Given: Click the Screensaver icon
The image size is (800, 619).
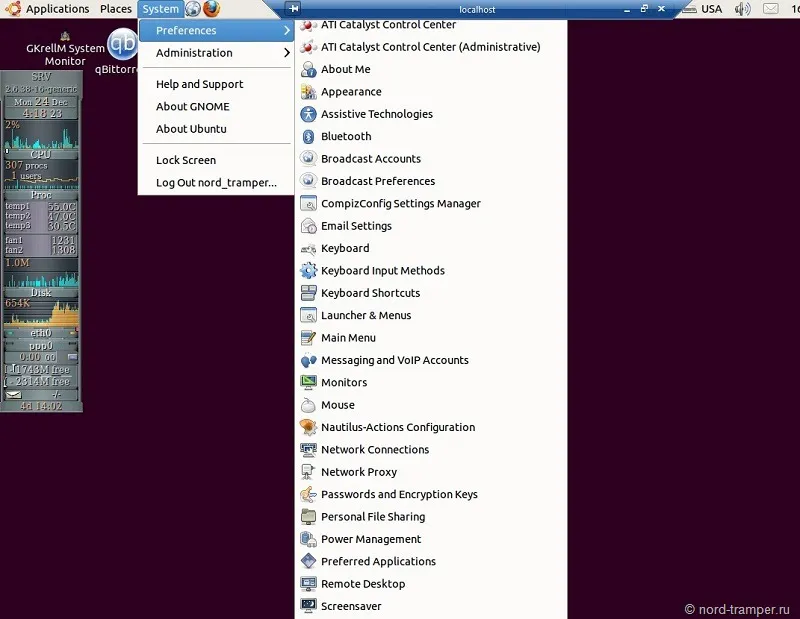Looking at the screenshot, I should 308,606.
